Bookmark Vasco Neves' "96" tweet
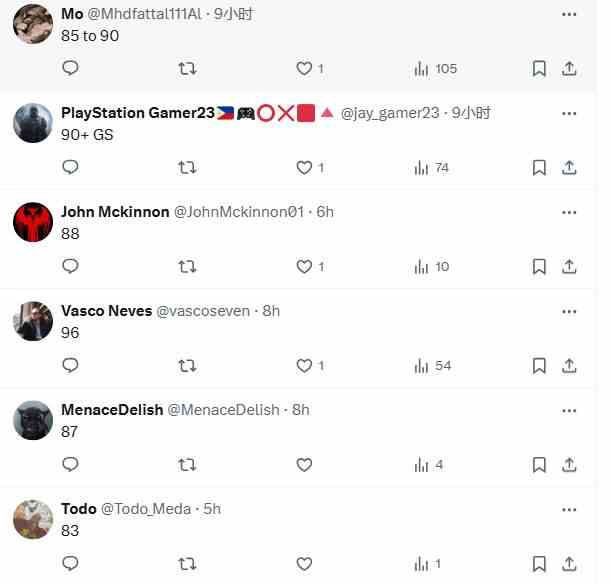611x584 pixels. coord(539,366)
